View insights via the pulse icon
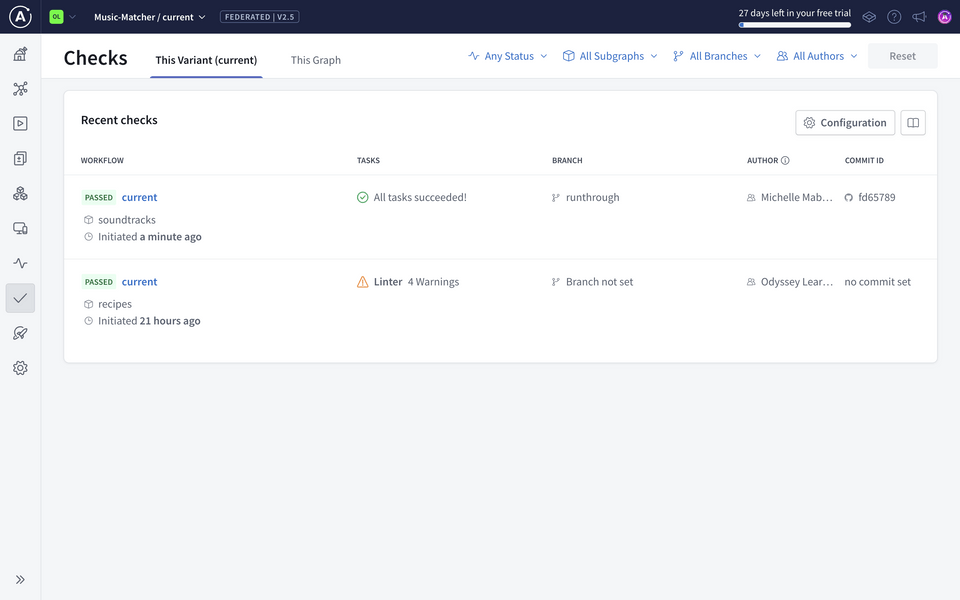Screen dimensions: 960x600 coord(19,262)
